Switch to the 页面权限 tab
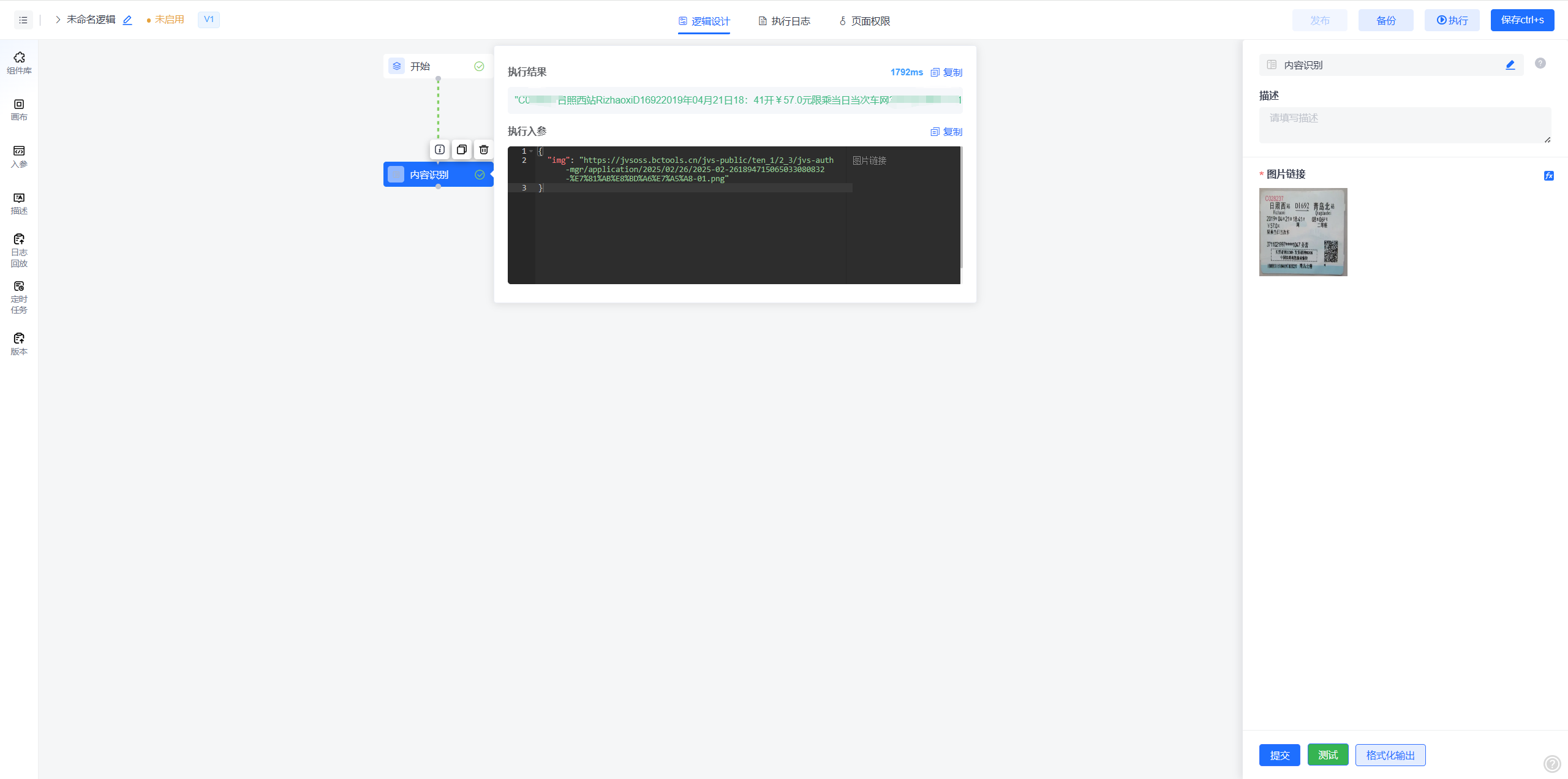 864,21
